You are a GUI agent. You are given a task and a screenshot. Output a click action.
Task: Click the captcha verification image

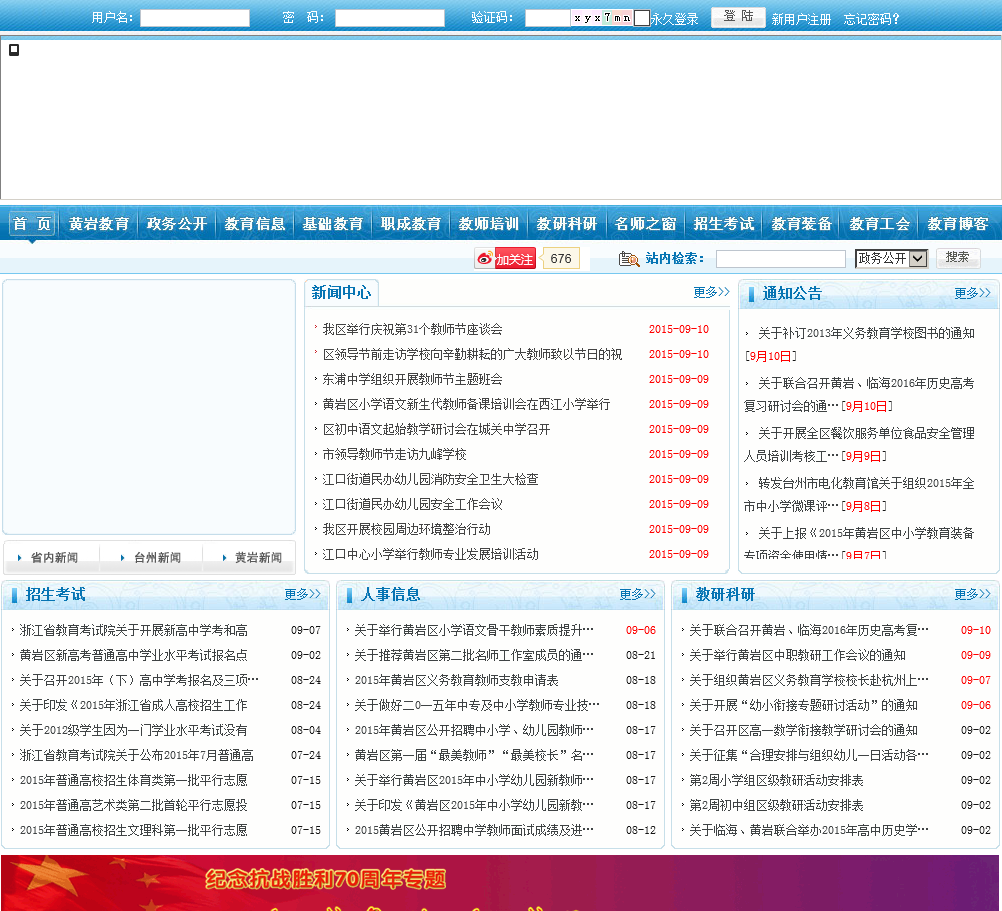coord(602,18)
